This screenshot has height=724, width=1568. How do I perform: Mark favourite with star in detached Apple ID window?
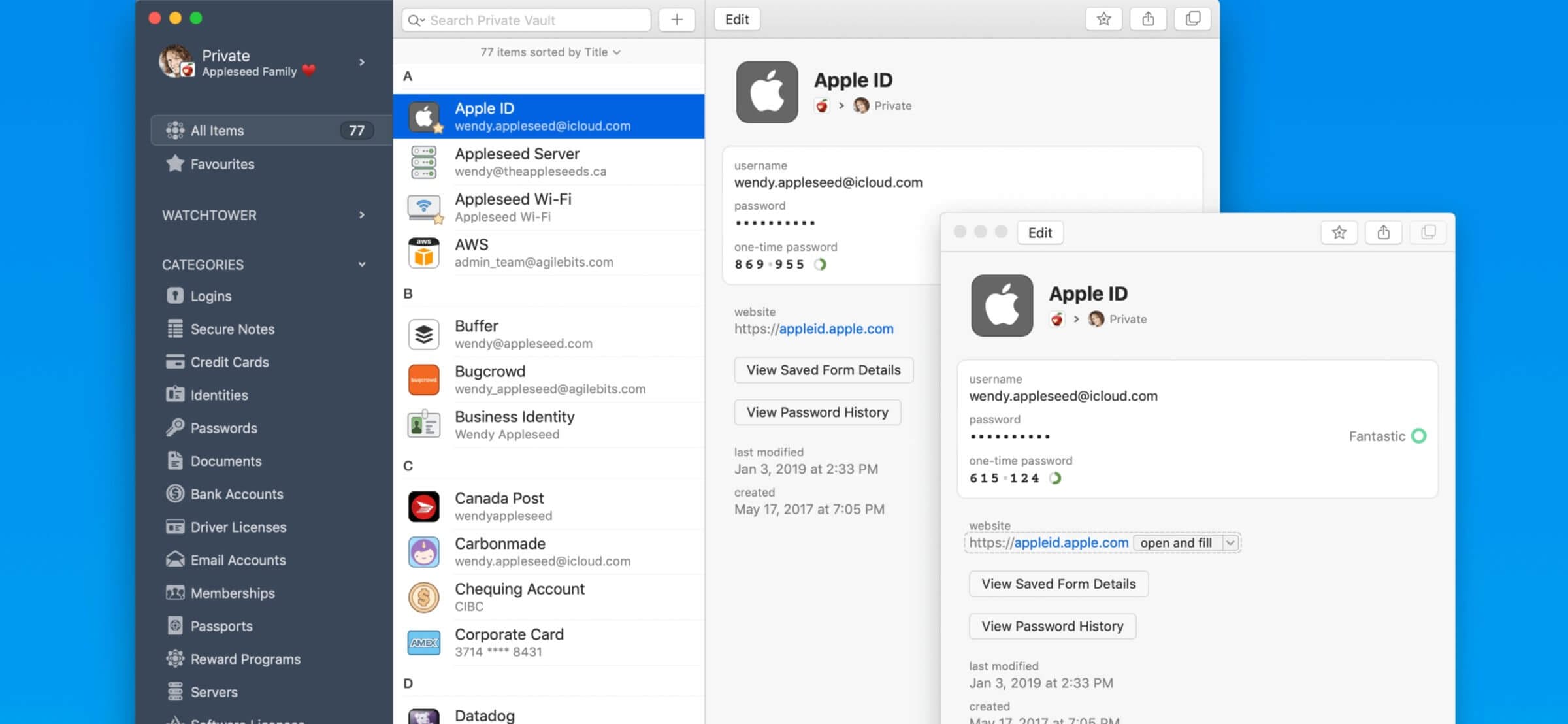coord(1339,232)
